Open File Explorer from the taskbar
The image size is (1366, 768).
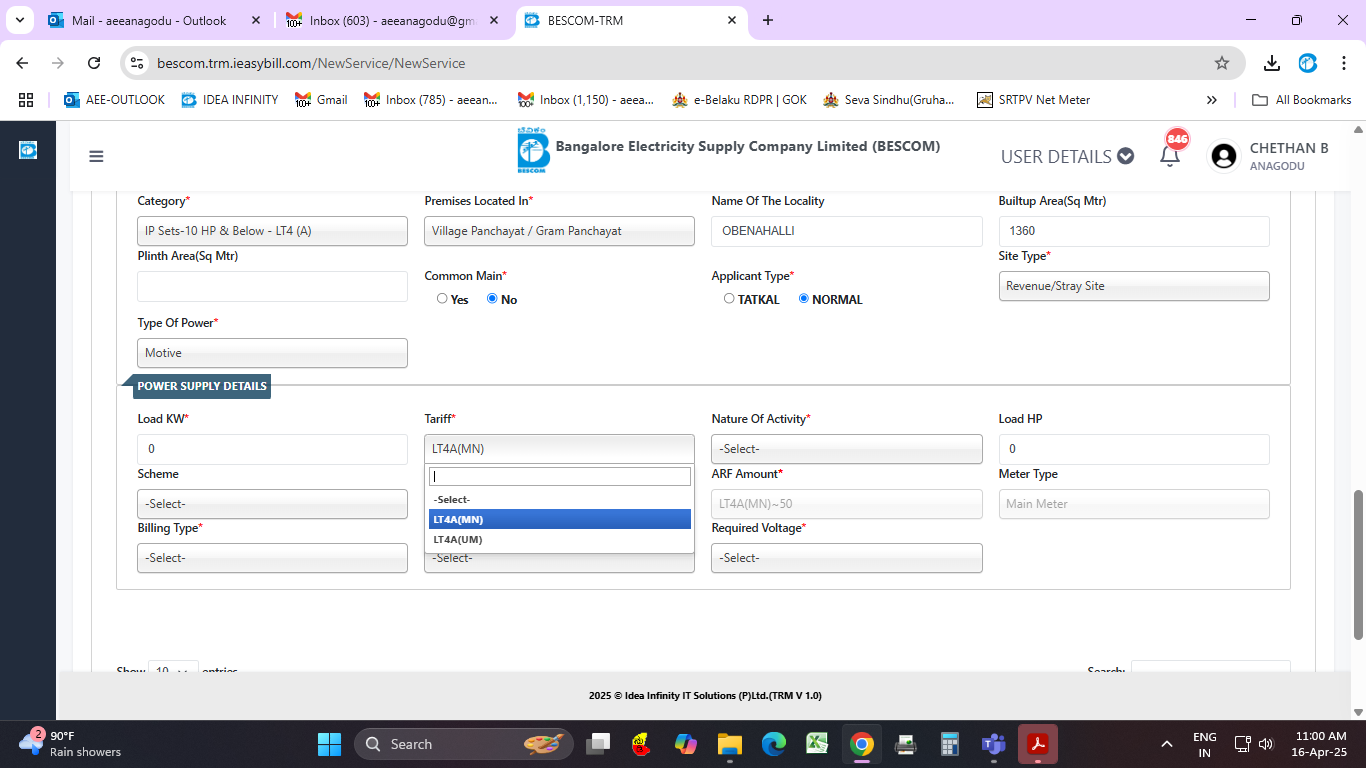pos(729,744)
